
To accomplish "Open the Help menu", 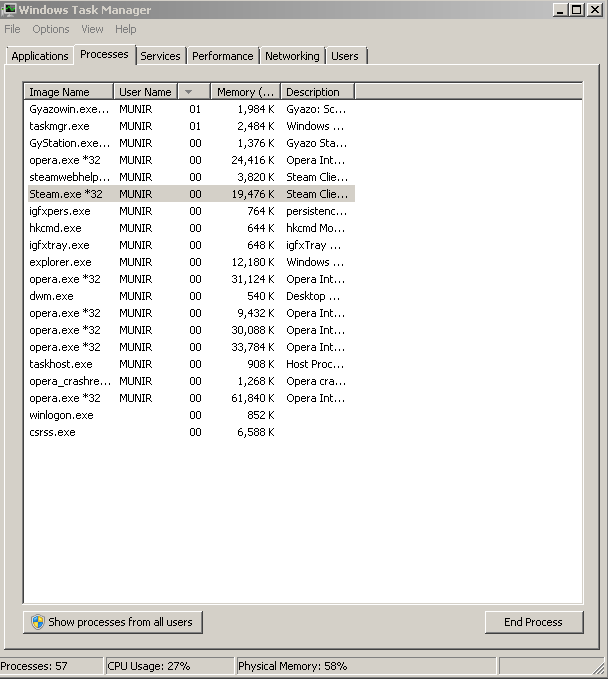I will point(126,29).
